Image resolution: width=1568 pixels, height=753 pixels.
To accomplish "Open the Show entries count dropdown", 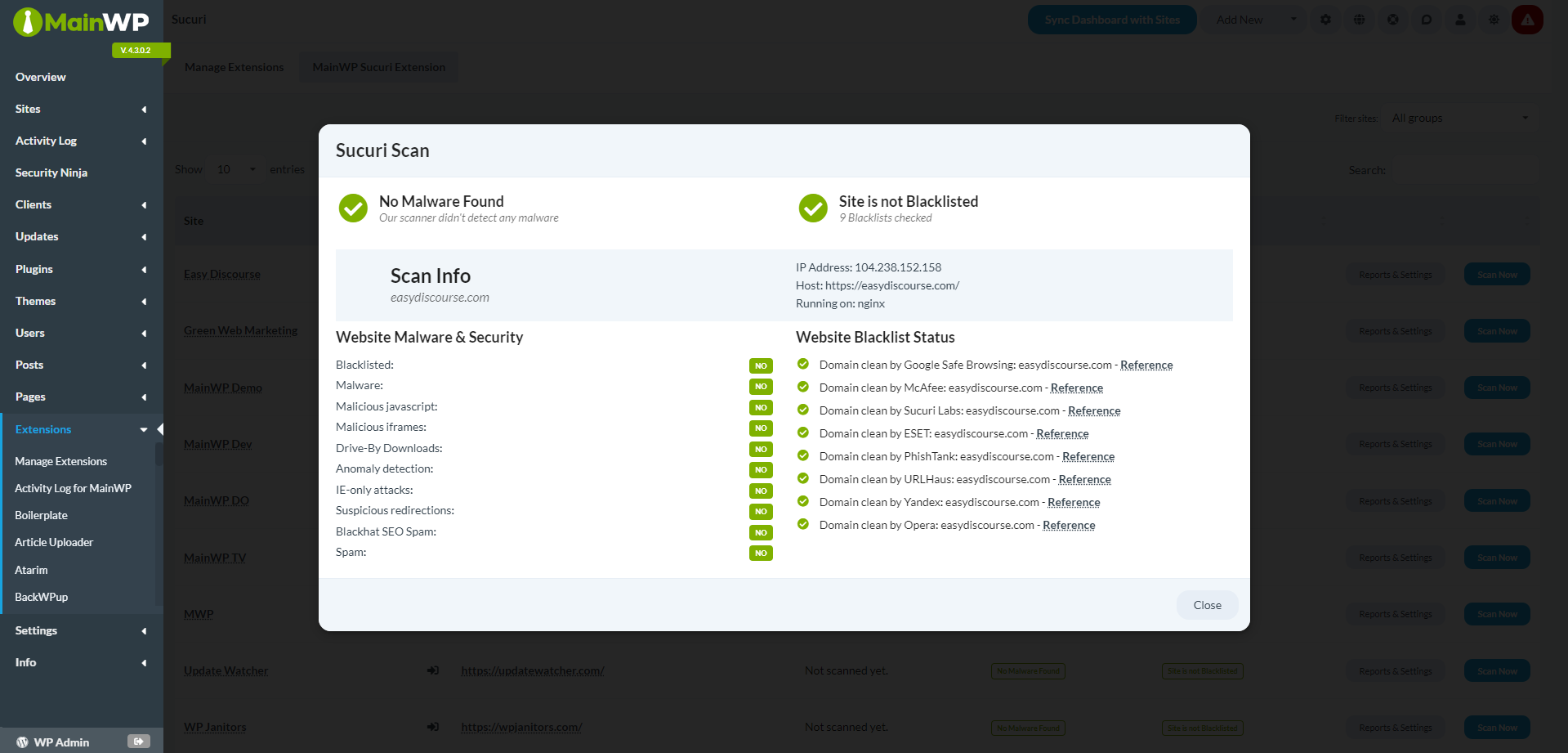I will coord(237,169).
